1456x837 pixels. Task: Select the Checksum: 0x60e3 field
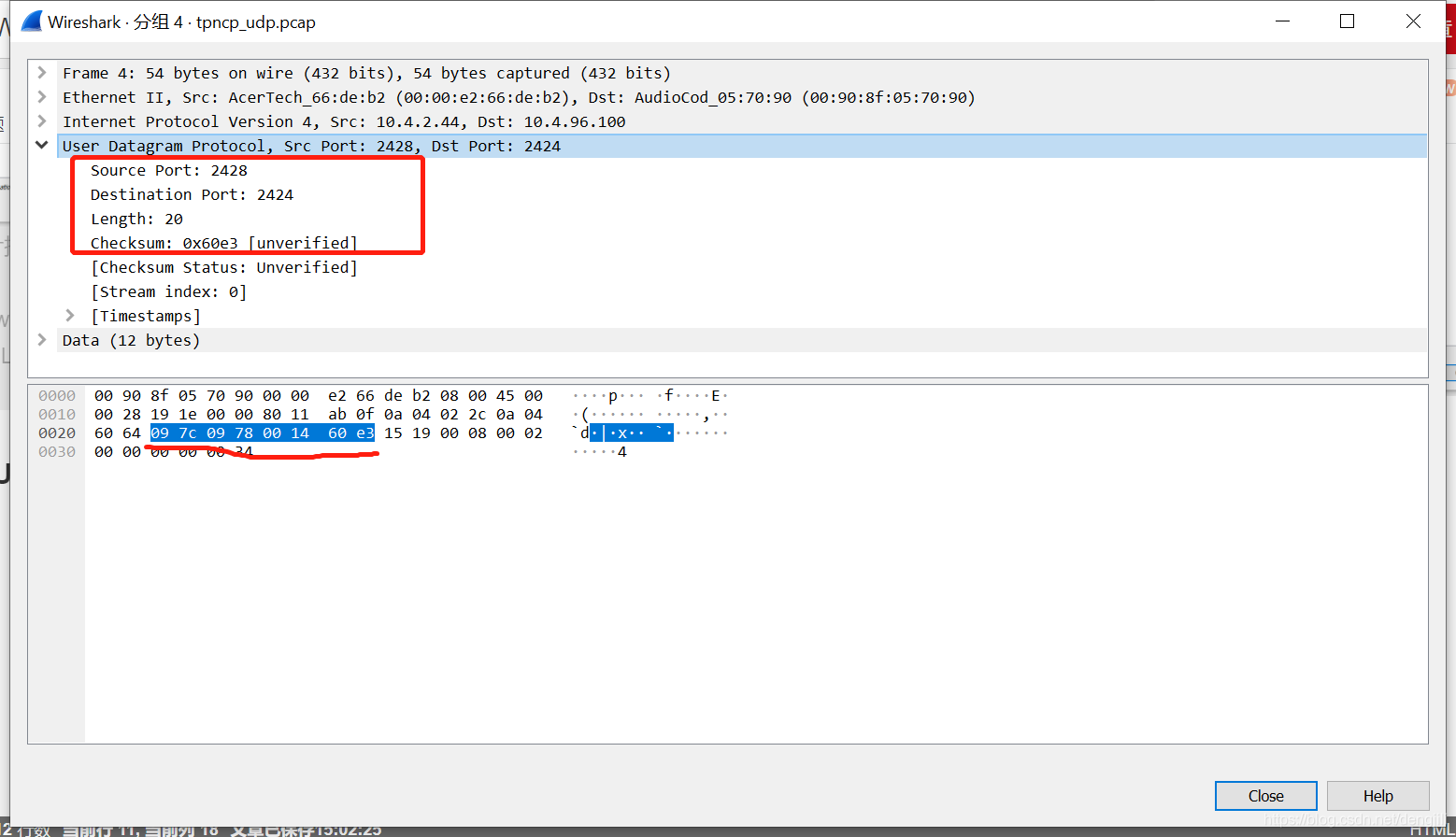click(224, 243)
